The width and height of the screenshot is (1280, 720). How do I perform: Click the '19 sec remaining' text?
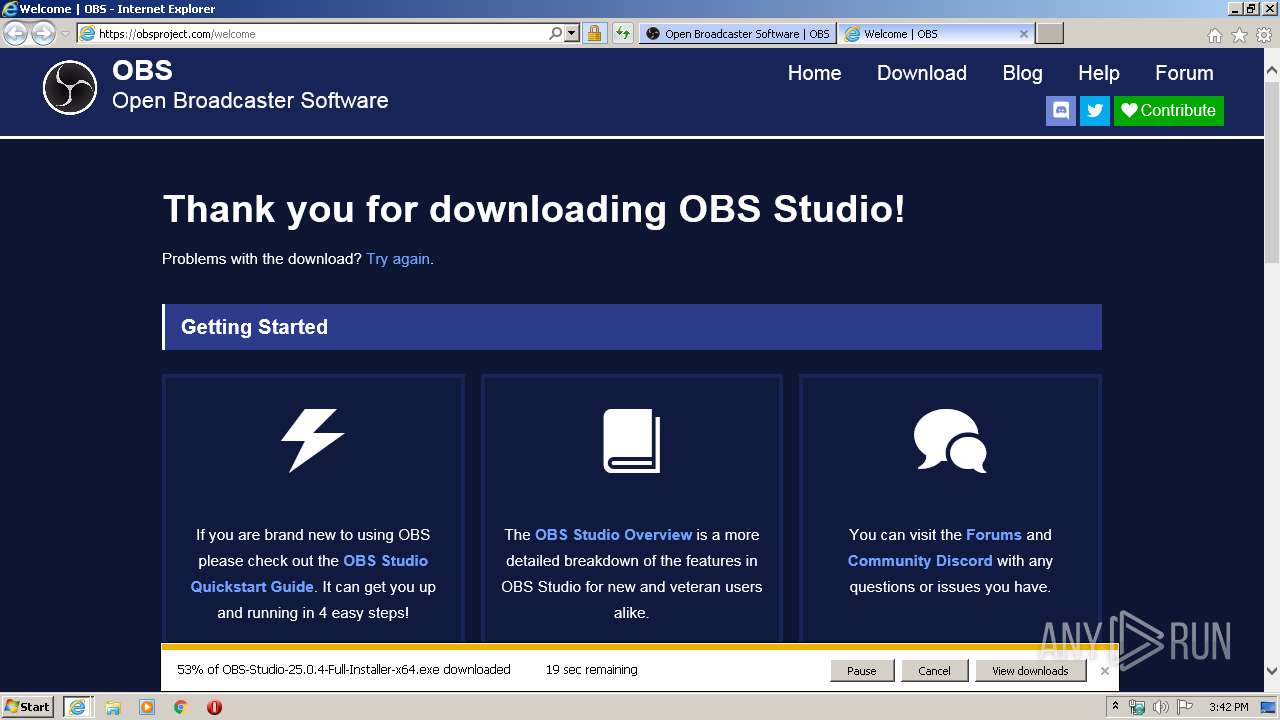coord(591,670)
